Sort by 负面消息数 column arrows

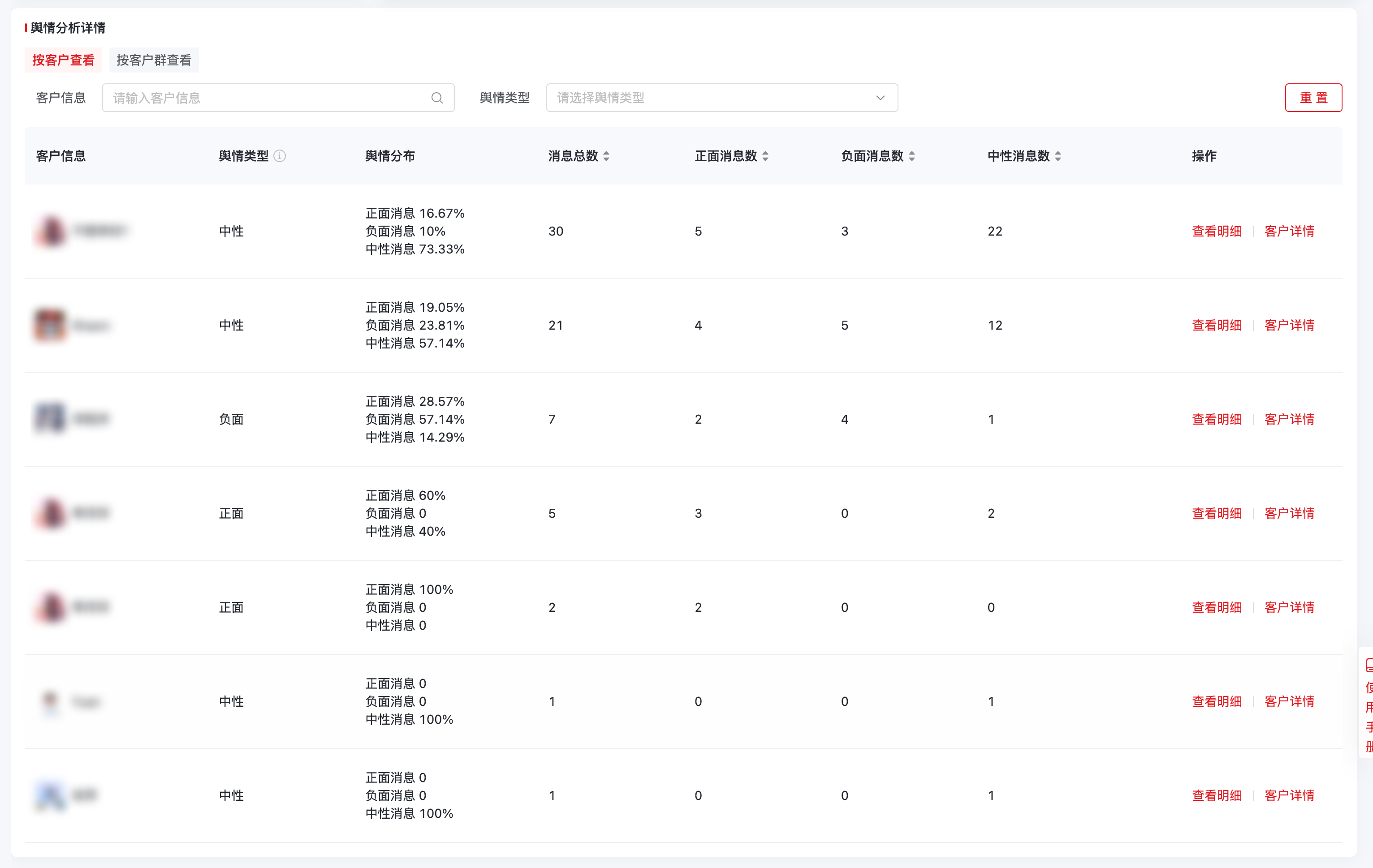(912, 156)
